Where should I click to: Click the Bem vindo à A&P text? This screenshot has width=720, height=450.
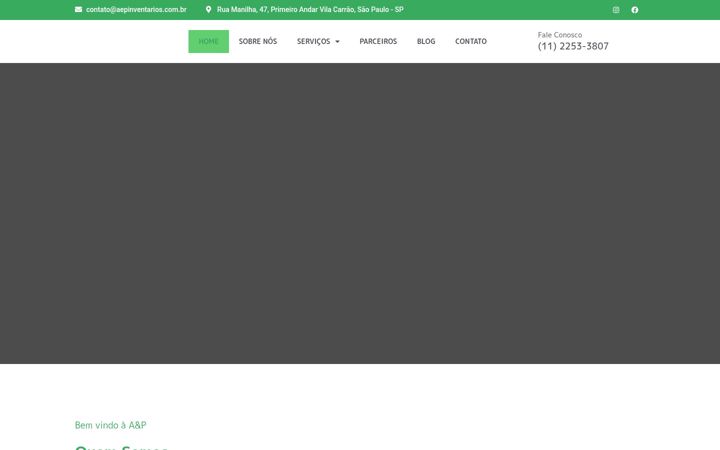111,425
